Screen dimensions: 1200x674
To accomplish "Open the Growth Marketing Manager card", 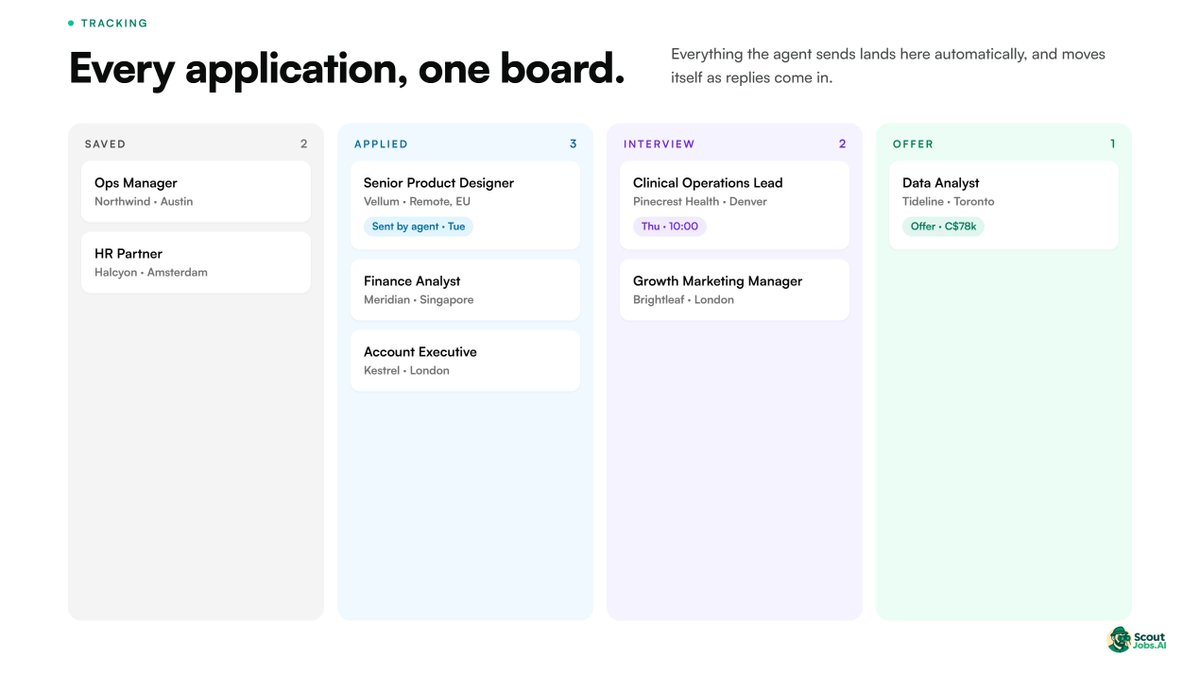I will point(734,290).
